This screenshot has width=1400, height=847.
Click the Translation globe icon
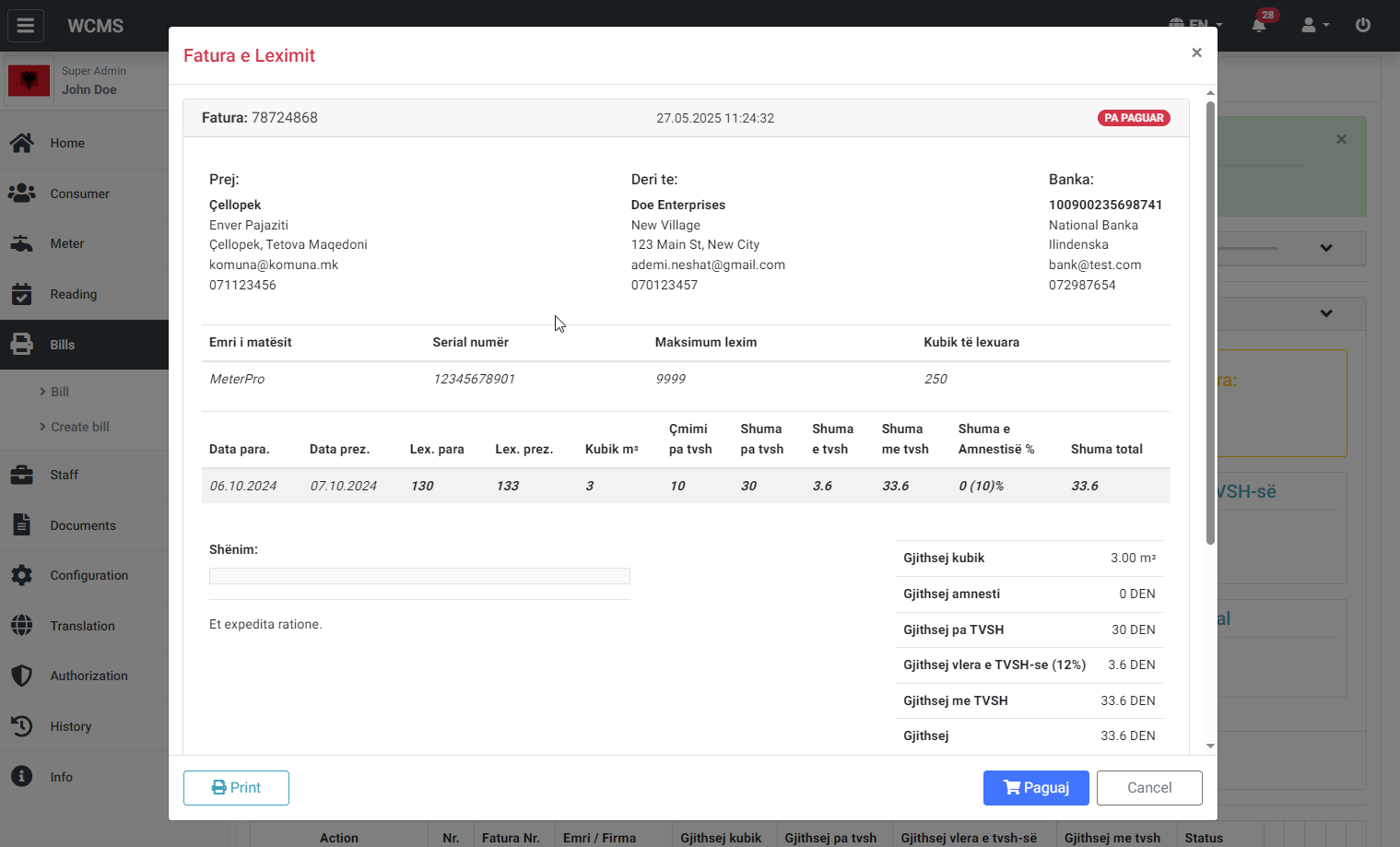click(x=22, y=626)
